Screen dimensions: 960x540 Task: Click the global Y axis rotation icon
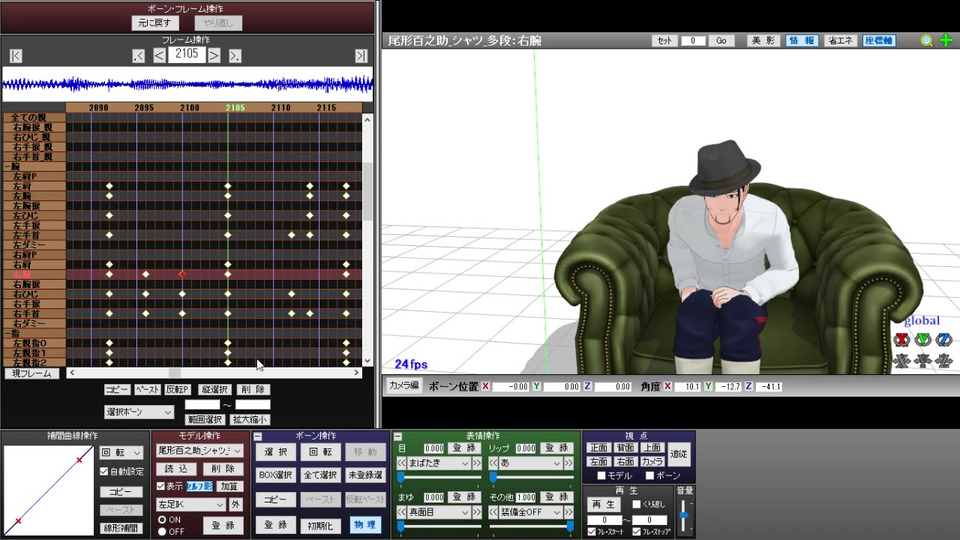[x=923, y=339]
